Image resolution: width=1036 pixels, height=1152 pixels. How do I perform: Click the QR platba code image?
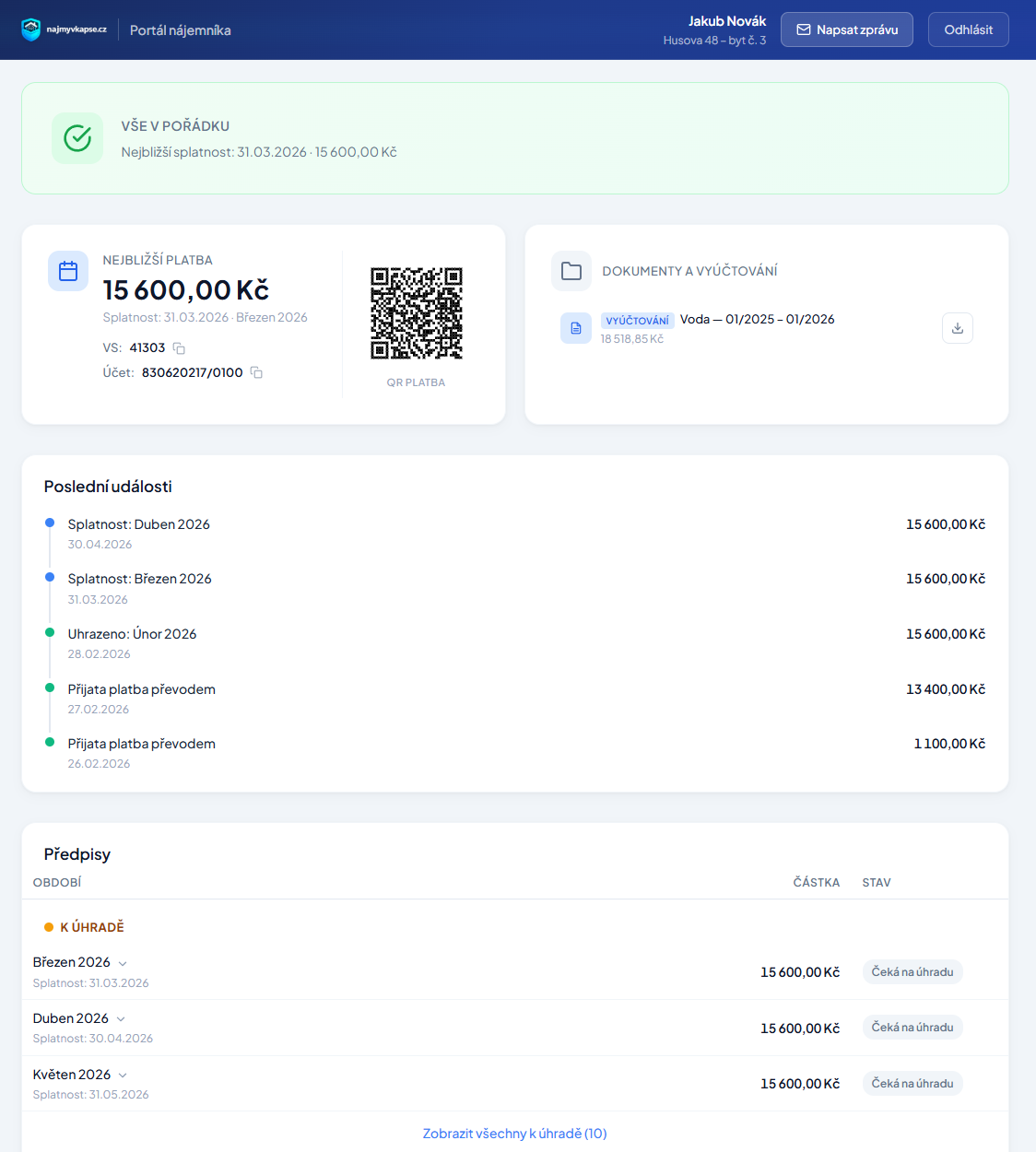pos(416,313)
